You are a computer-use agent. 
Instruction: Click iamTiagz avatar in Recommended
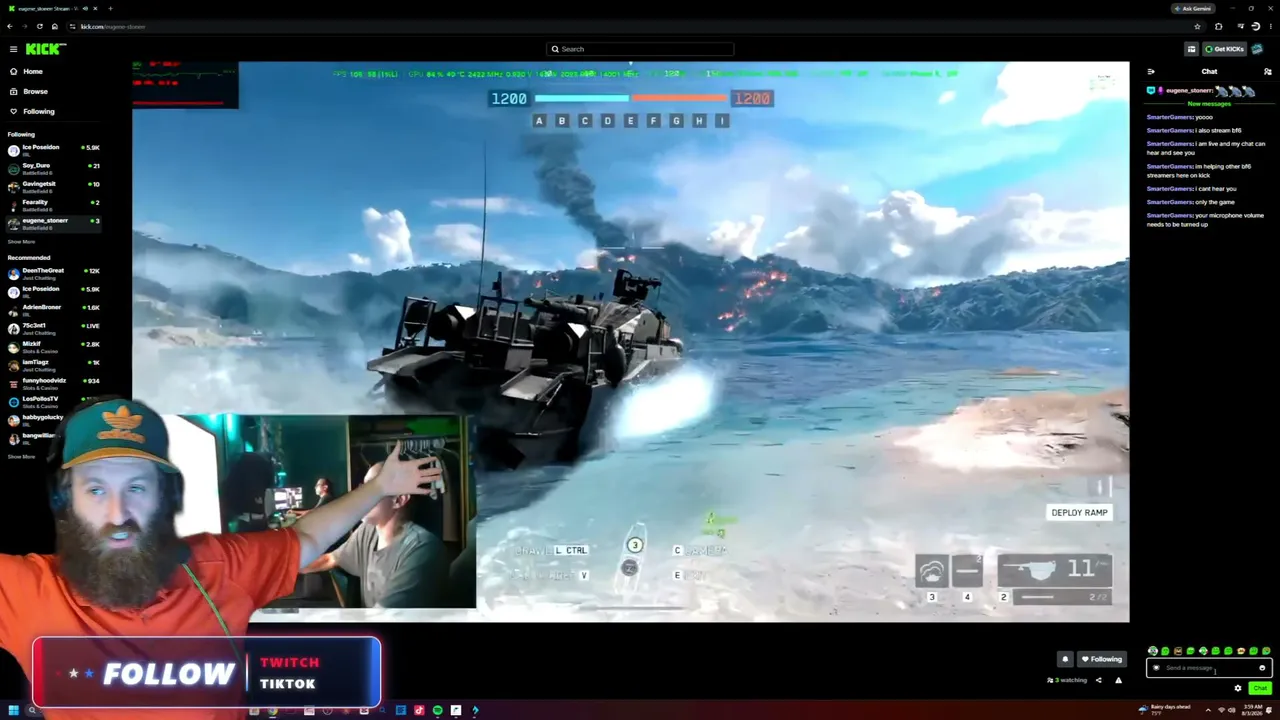[13, 364]
